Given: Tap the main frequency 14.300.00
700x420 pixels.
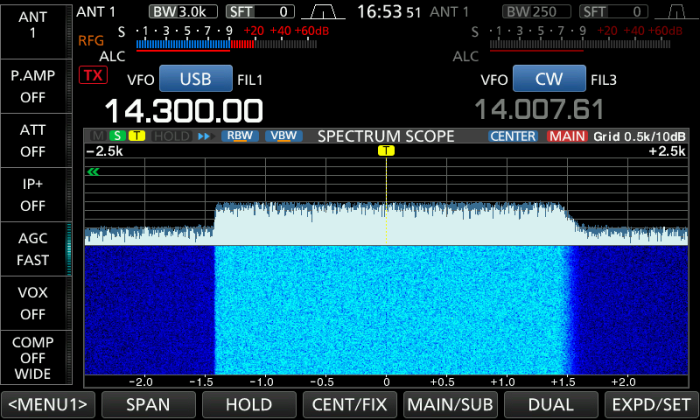Looking at the screenshot, I should [x=183, y=111].
